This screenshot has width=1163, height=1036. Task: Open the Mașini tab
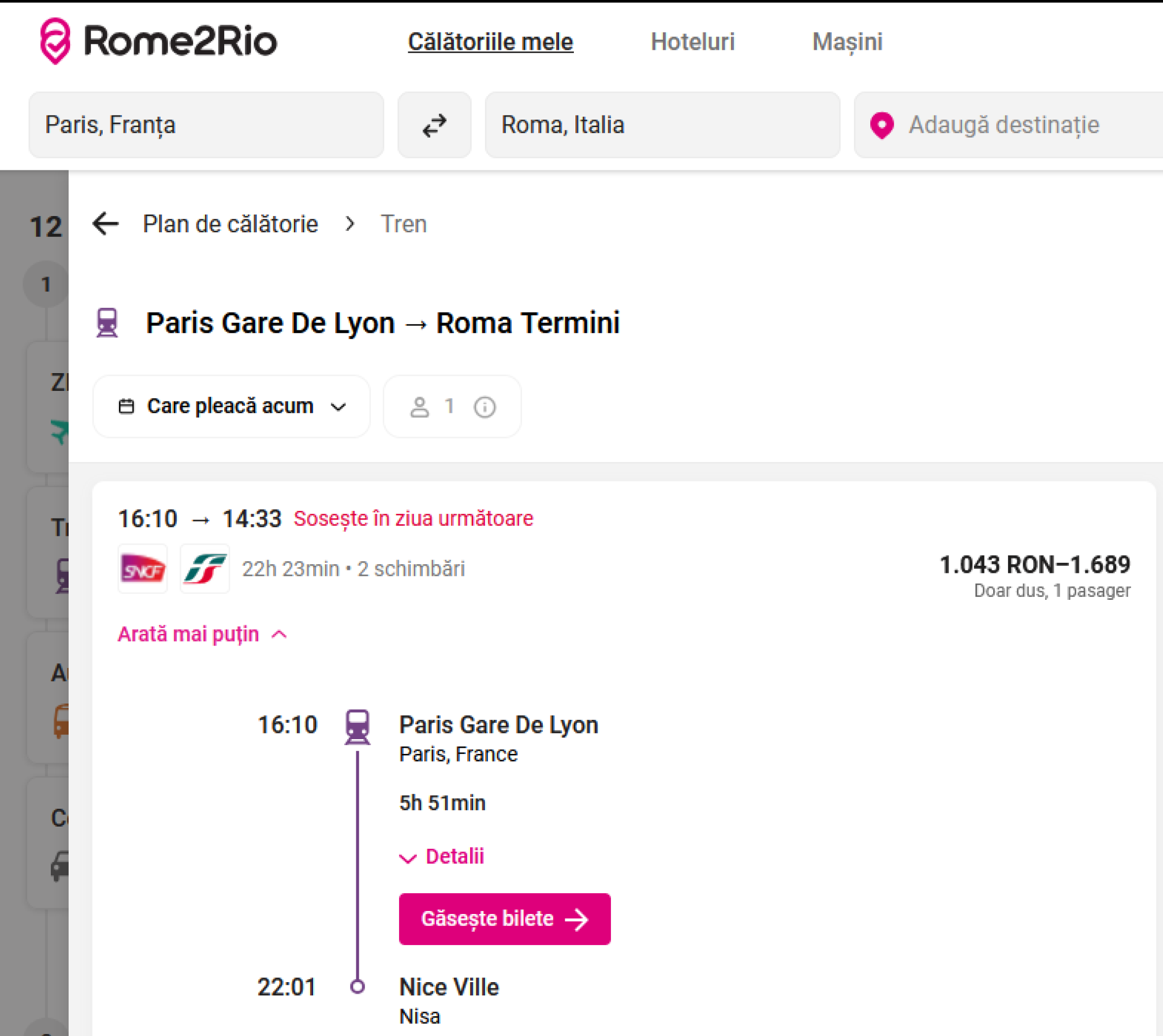(x=846, y=42)
